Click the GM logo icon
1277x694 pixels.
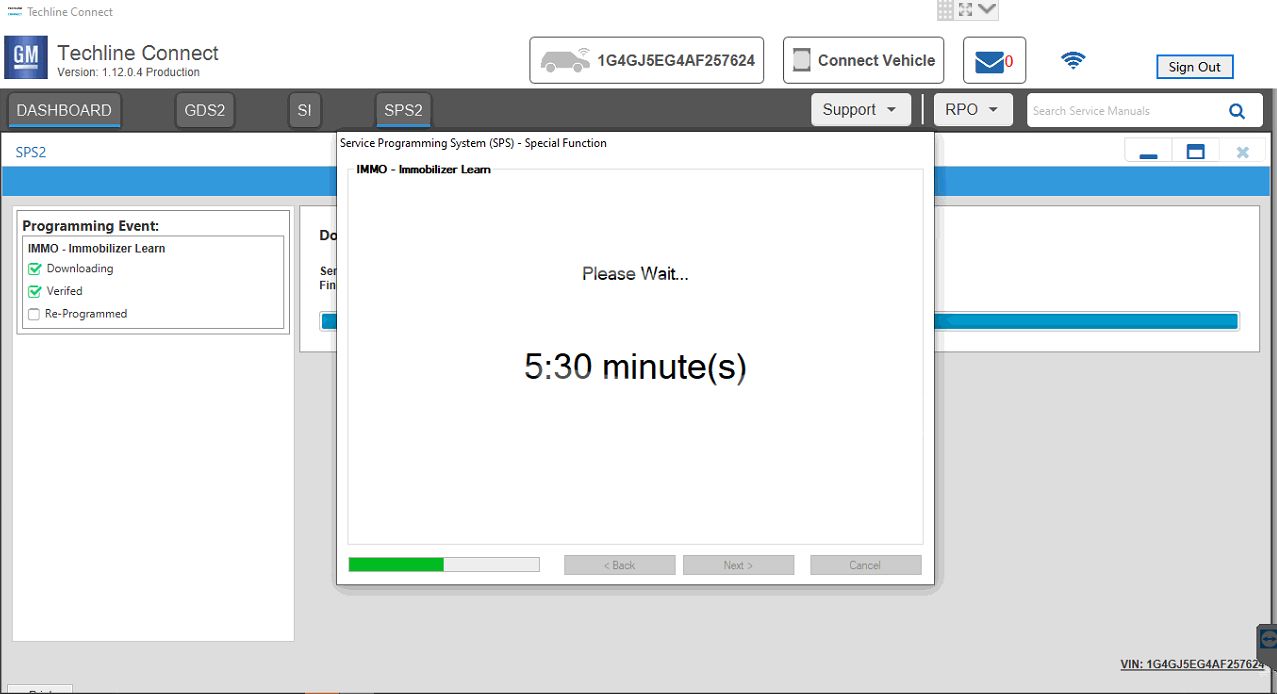pyautogui.click(x=25, y=58)
